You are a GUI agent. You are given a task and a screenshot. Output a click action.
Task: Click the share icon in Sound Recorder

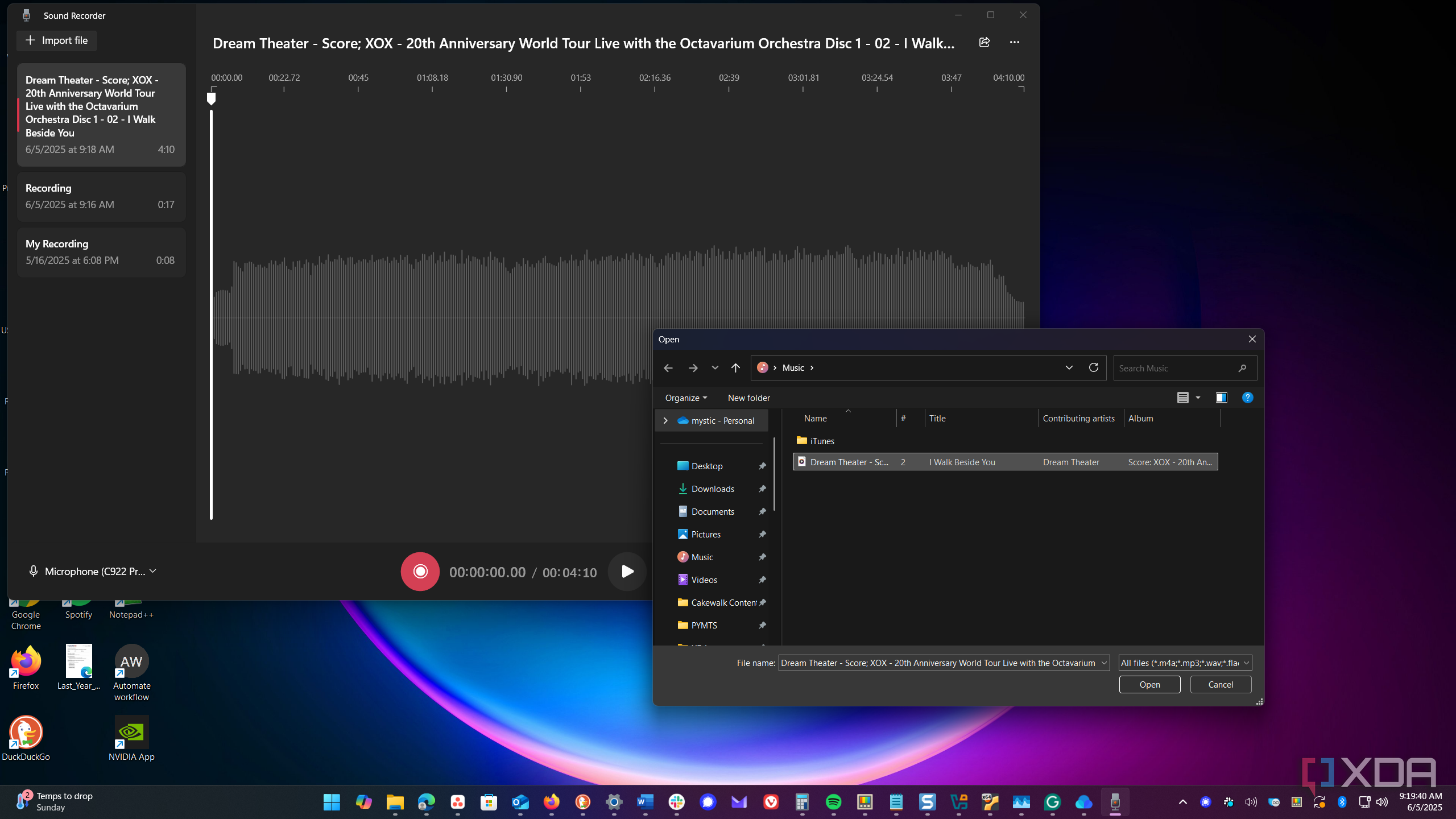pos(985,43)
